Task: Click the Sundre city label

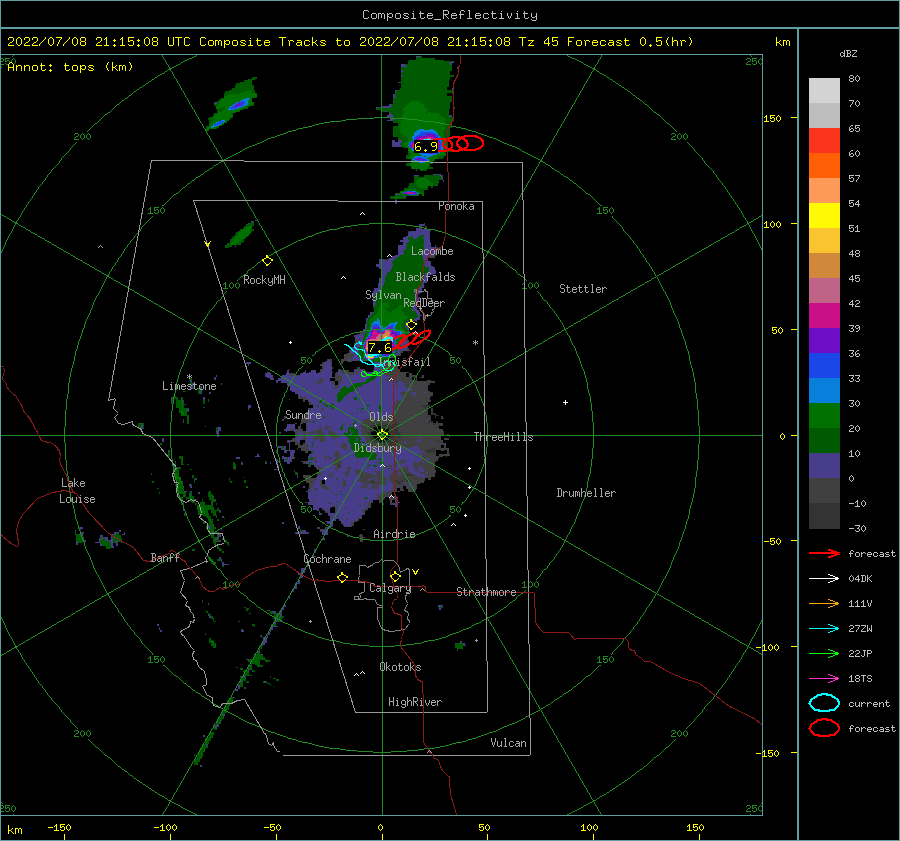Action: point(303,414)
